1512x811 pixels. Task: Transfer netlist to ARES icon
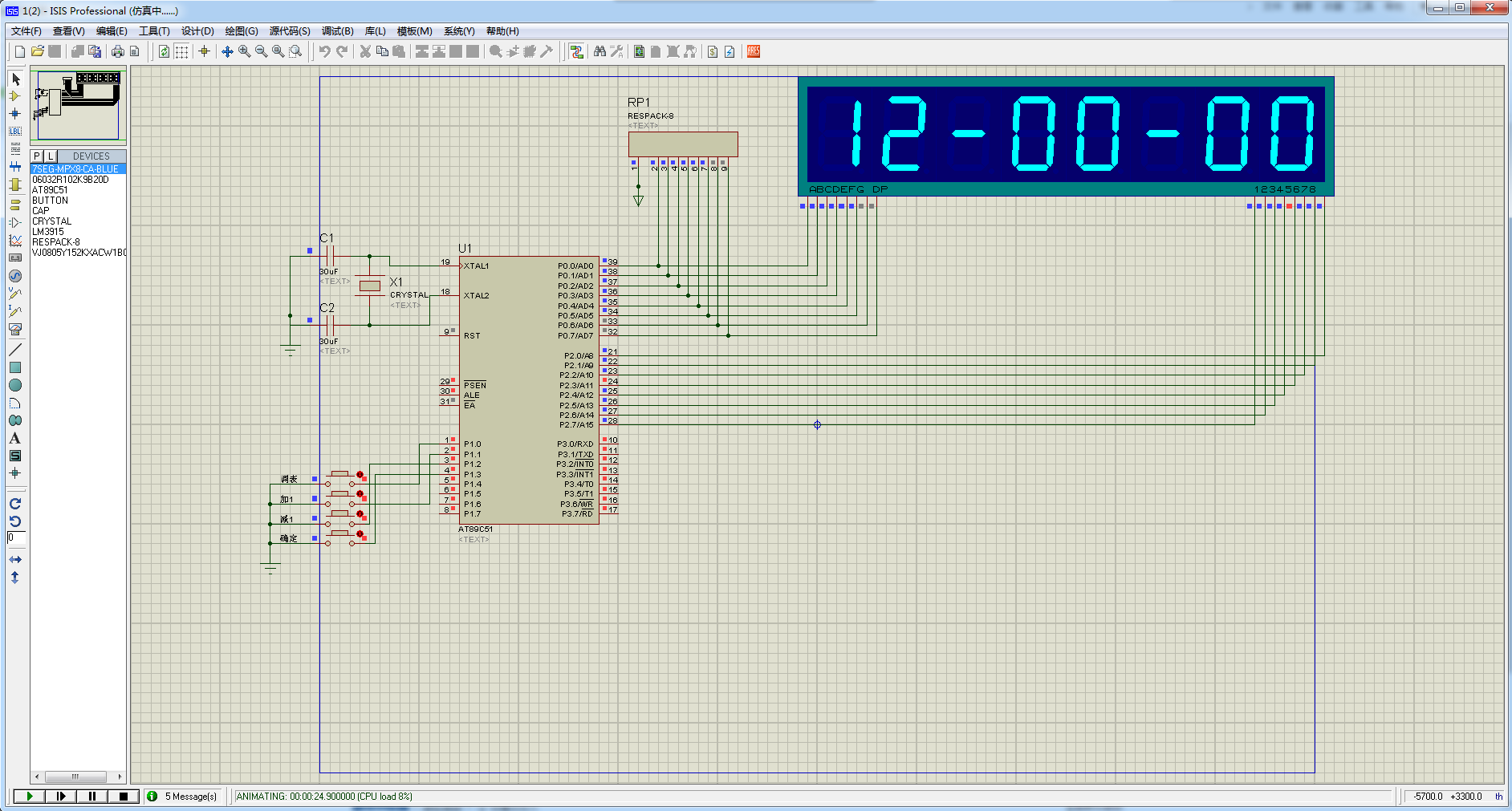click(754, 51)
